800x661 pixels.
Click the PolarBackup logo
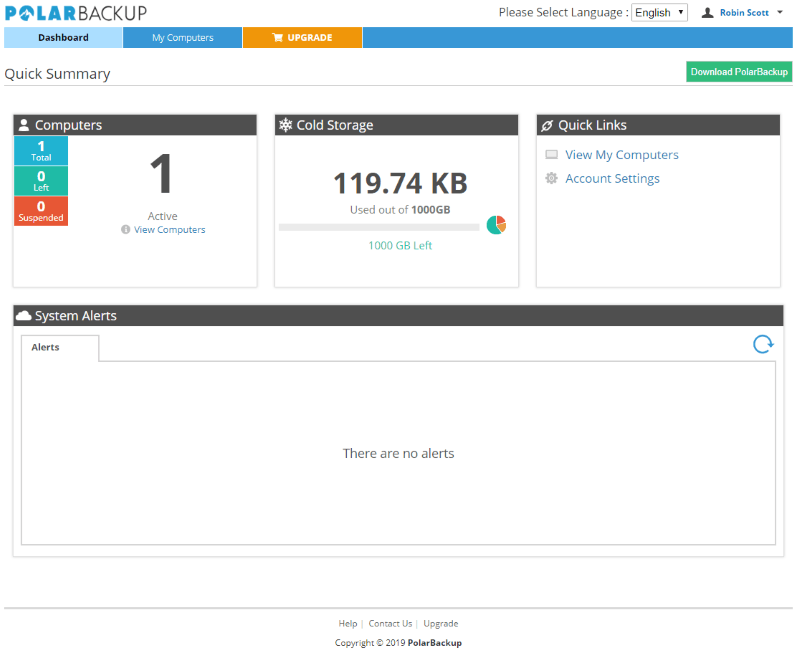click(76, 13)
